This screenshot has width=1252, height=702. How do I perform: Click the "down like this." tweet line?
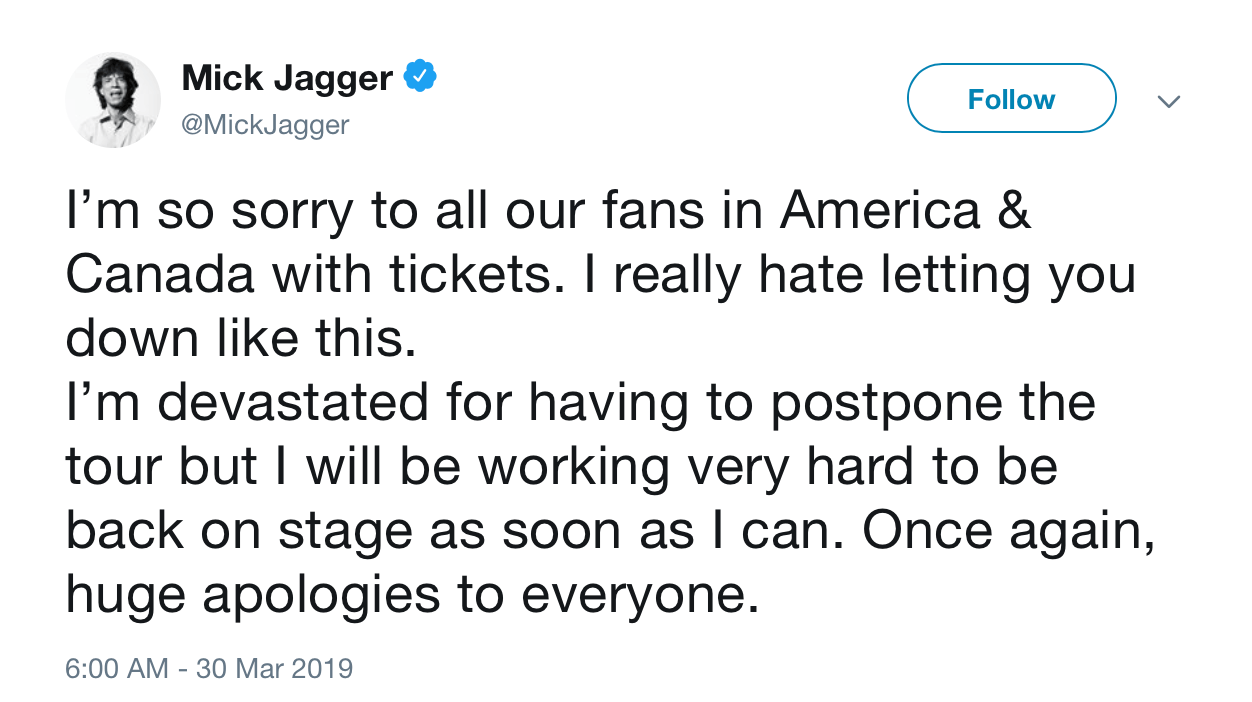tap(240, 338)
